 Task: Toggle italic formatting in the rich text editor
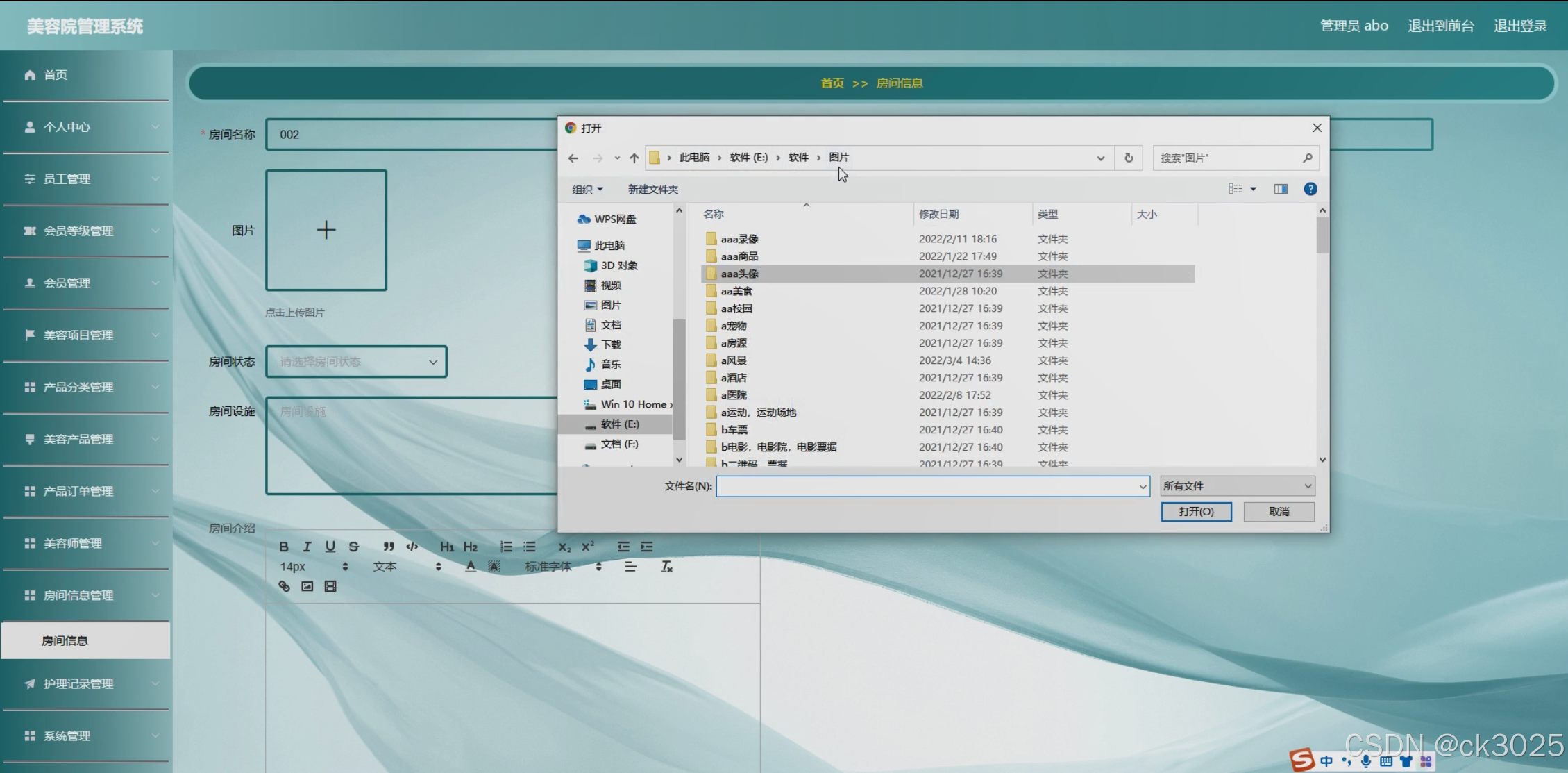tap(307, 547)
